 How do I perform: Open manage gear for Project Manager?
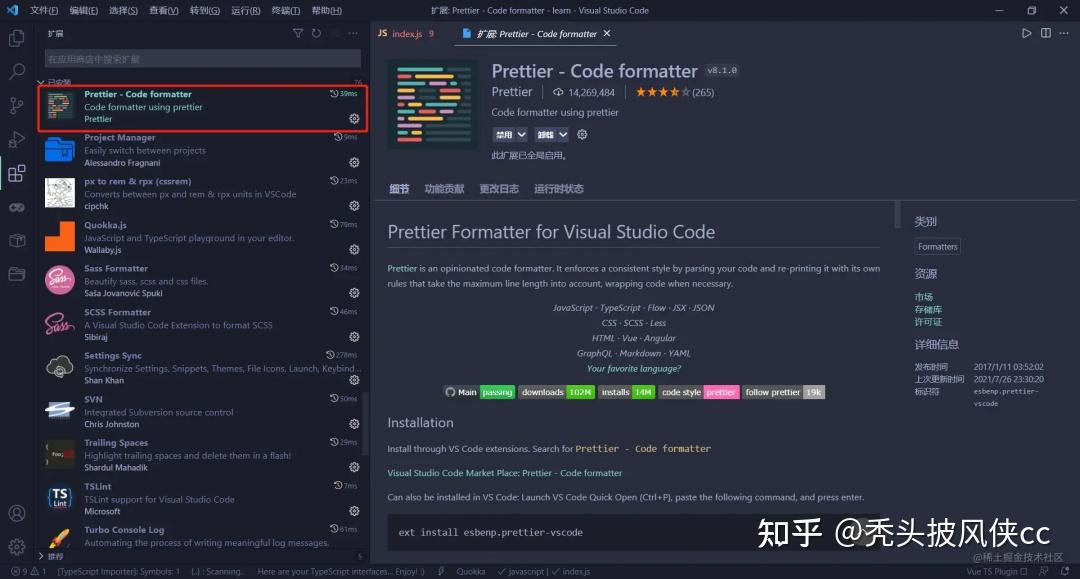pos(354,162)
